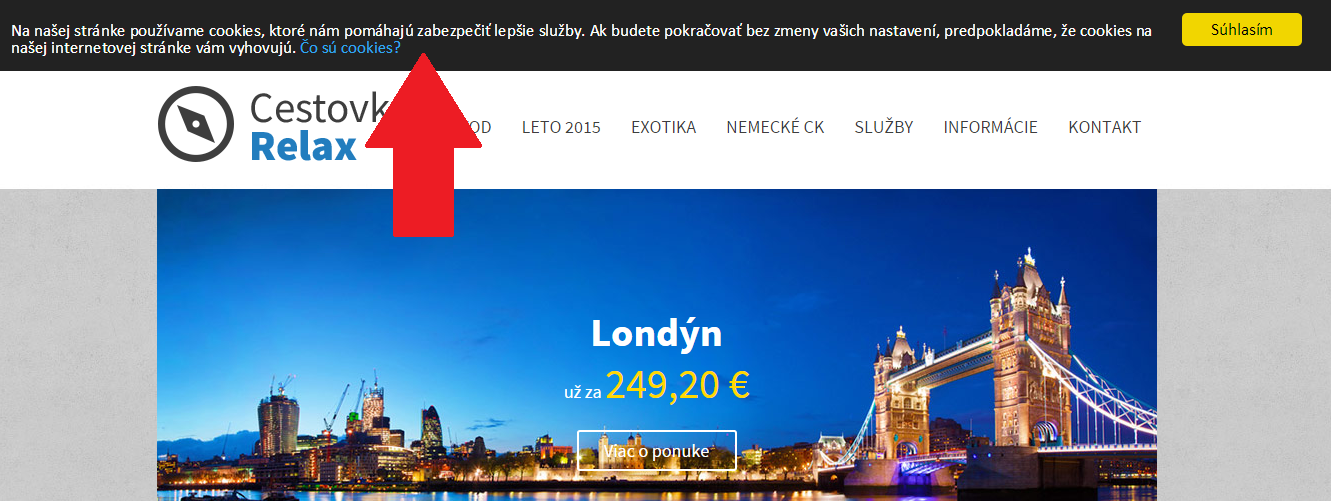The width and height of the screenshot is (1331, 501).
Task: Navigate to the INFORMÁCIE page
Action: (990, 127)
